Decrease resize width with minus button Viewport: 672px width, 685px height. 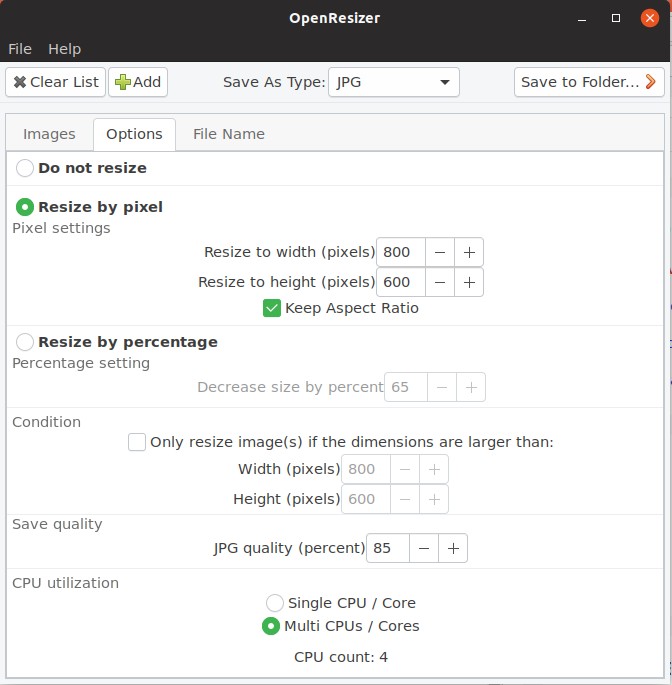click(x=440, y=252)
